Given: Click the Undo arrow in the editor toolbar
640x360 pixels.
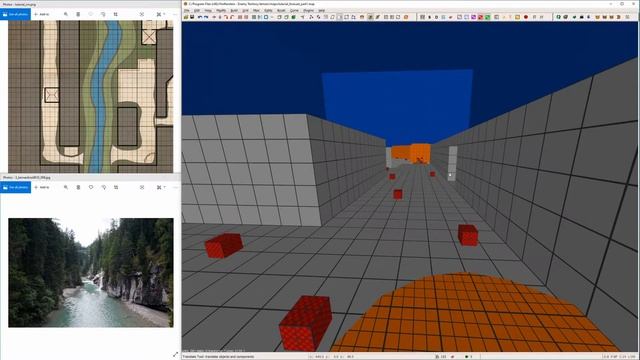Looking at the screenshot, I should (200, 17).
